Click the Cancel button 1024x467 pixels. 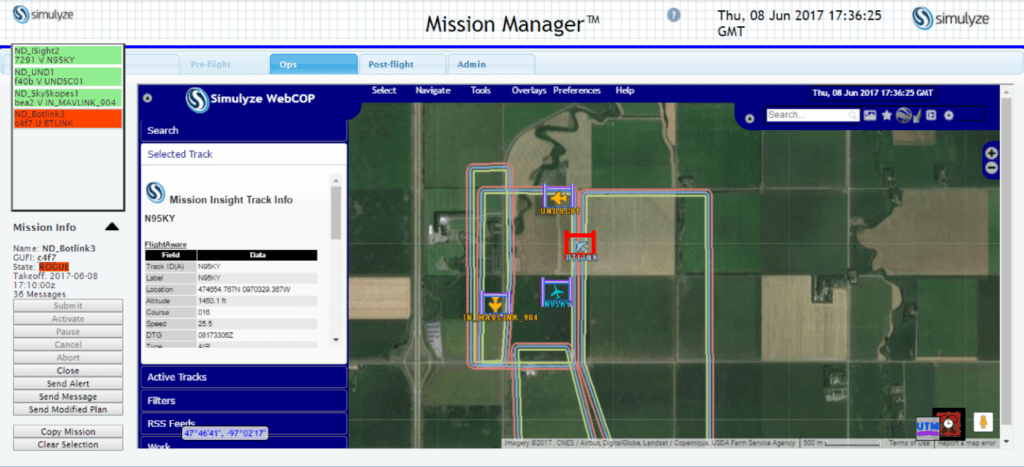tap(68, 344)
